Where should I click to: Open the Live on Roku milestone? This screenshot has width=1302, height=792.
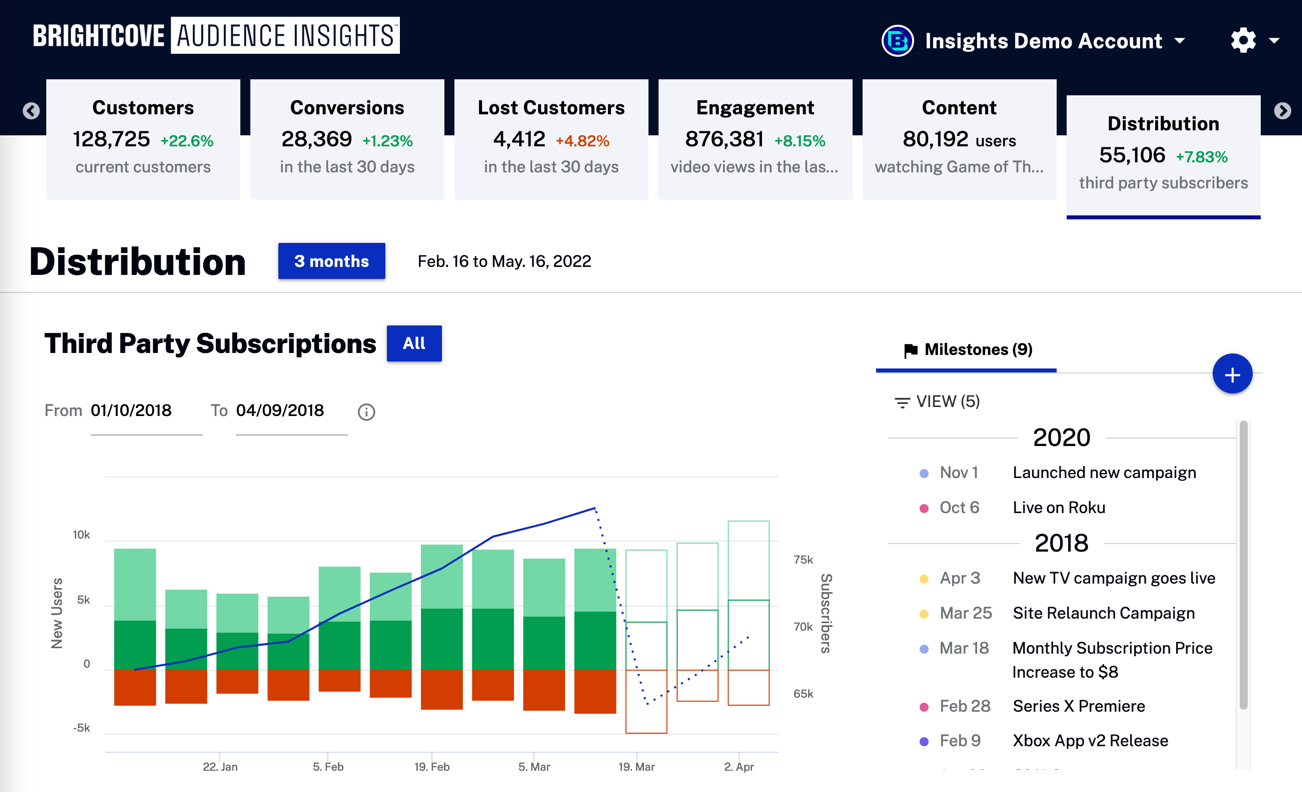pos(1058,508)
